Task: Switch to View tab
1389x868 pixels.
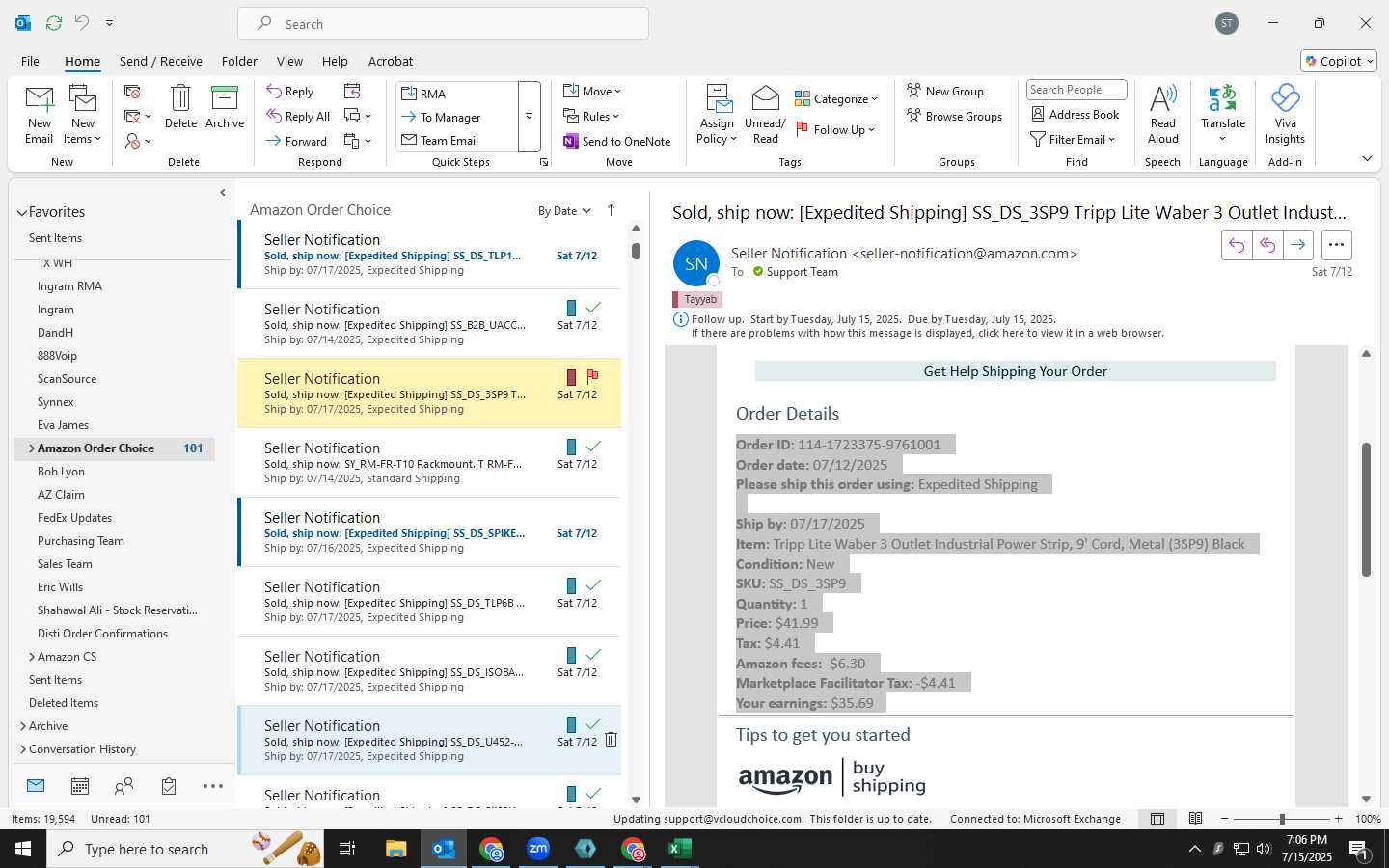Action: coord(289,61)
